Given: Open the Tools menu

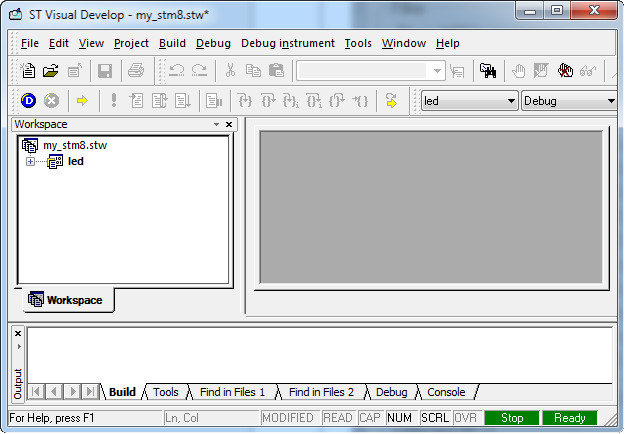Looking at the screenshot, I should [358, 43].
